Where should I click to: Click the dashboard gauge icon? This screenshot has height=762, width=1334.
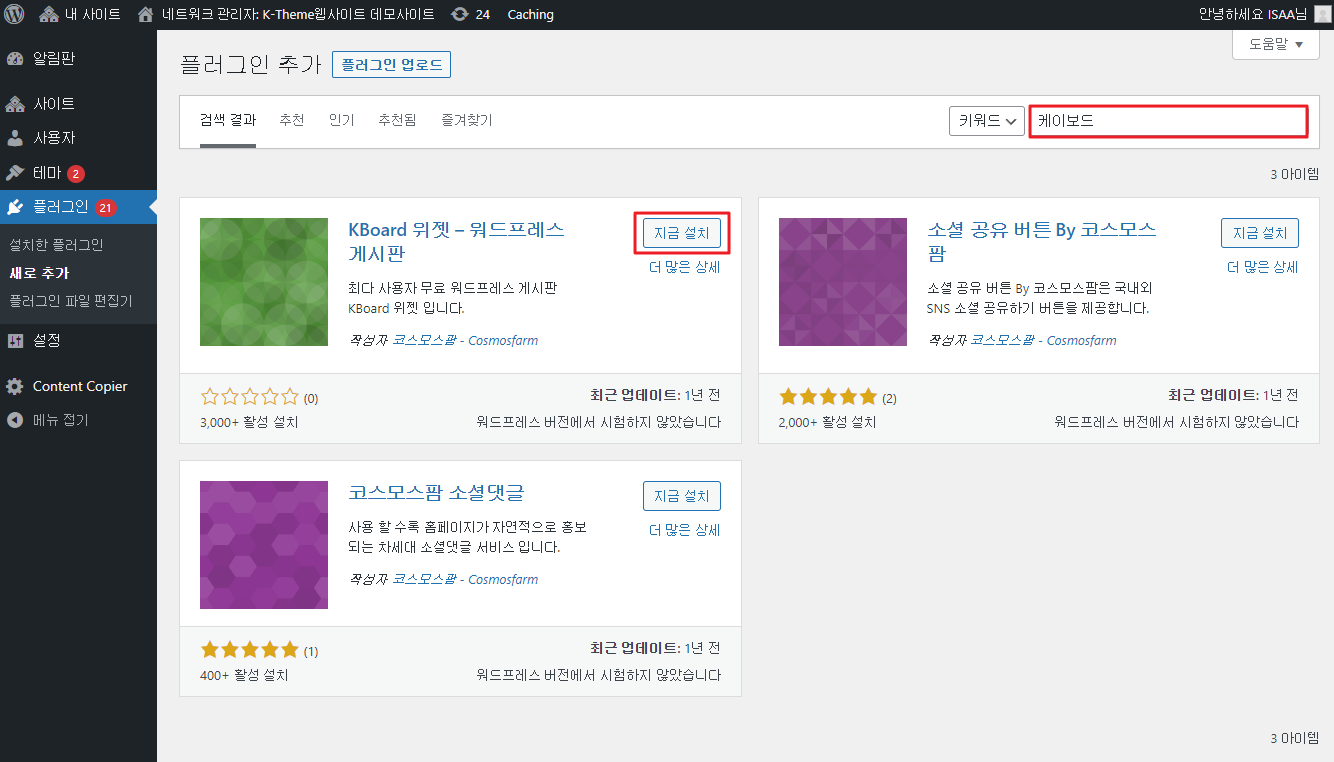coord(15,58)
